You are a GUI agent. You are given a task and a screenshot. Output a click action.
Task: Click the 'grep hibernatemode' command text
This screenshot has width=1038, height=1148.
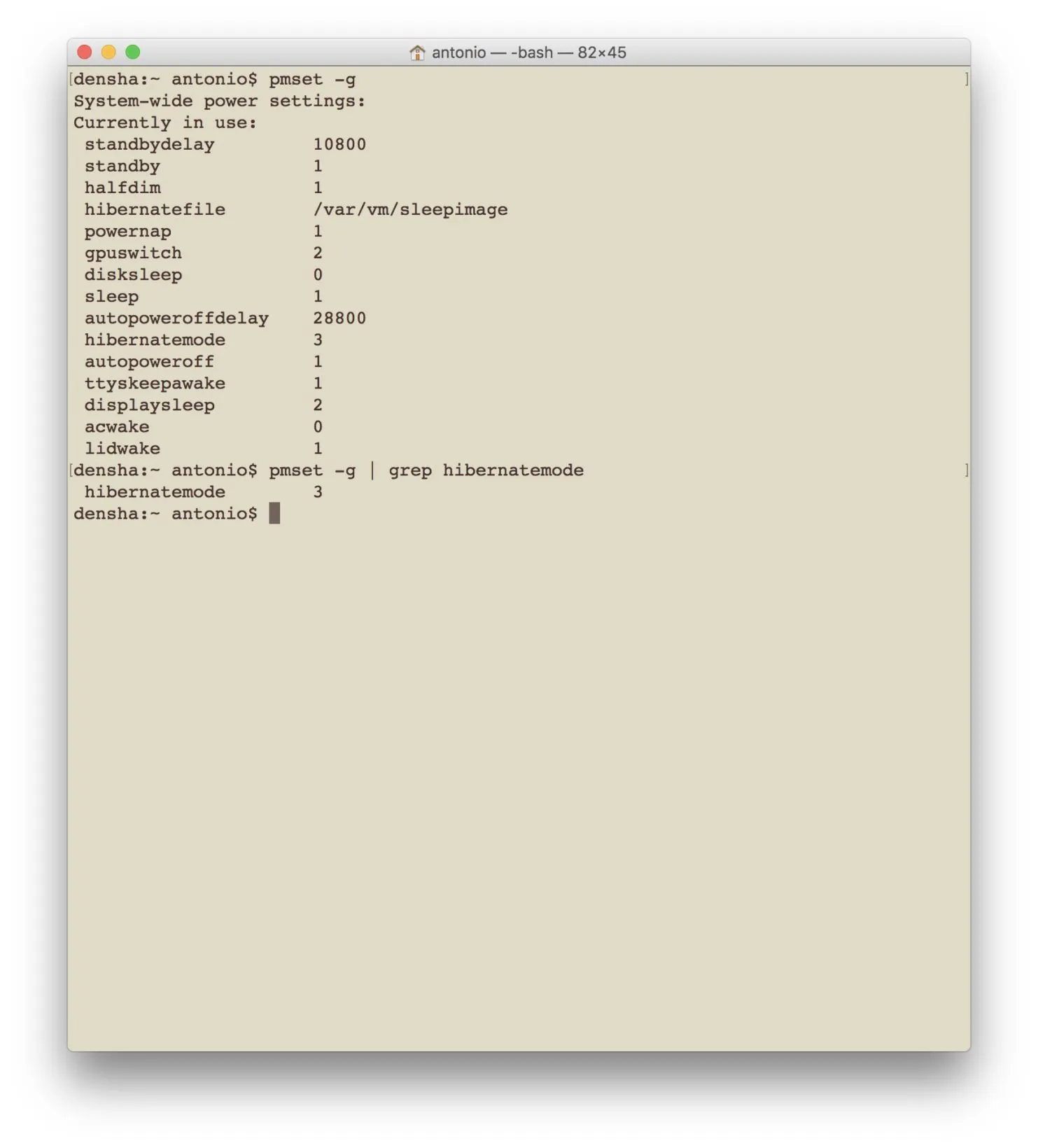point(486,470)
